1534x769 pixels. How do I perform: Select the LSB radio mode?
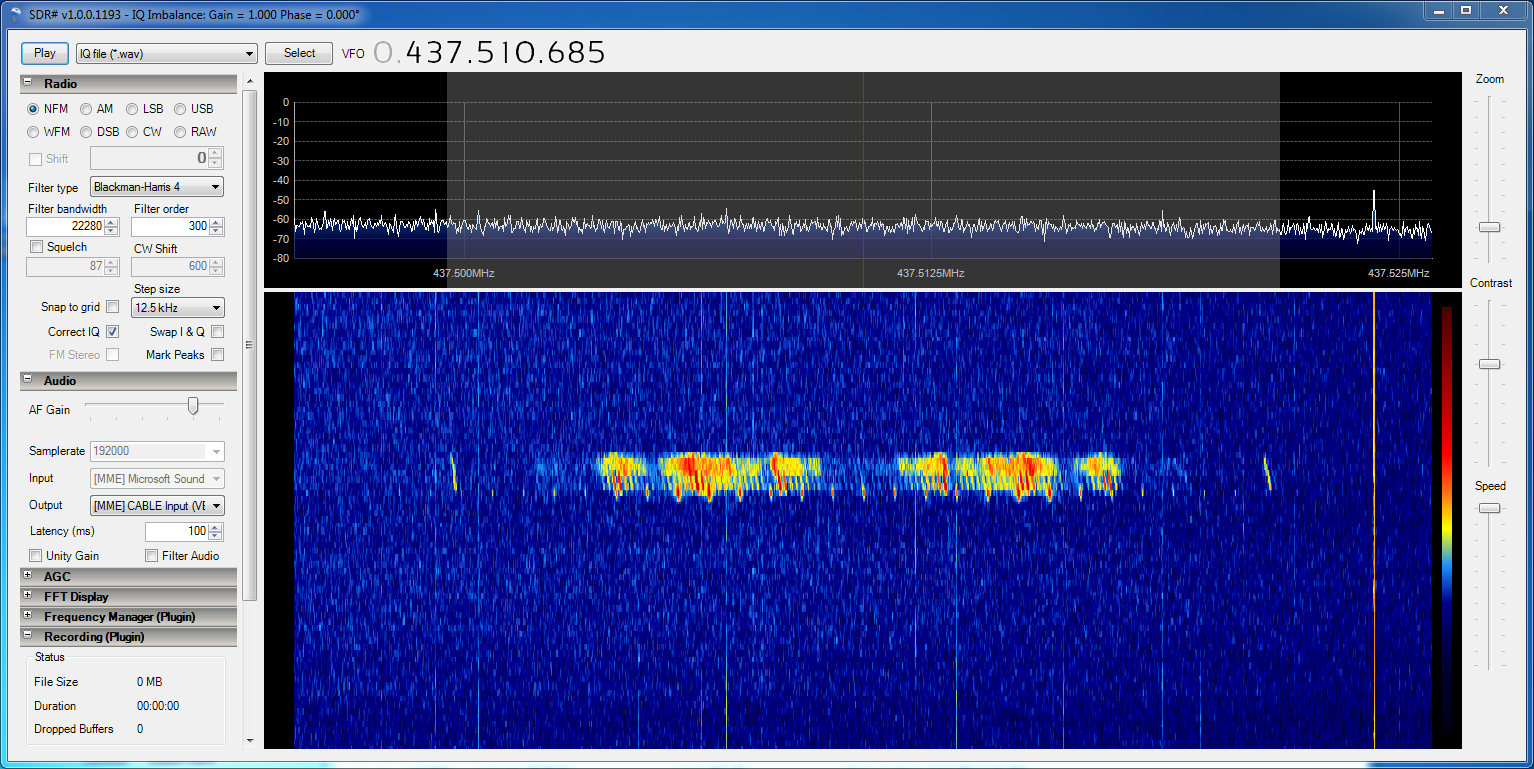point(132,109)
